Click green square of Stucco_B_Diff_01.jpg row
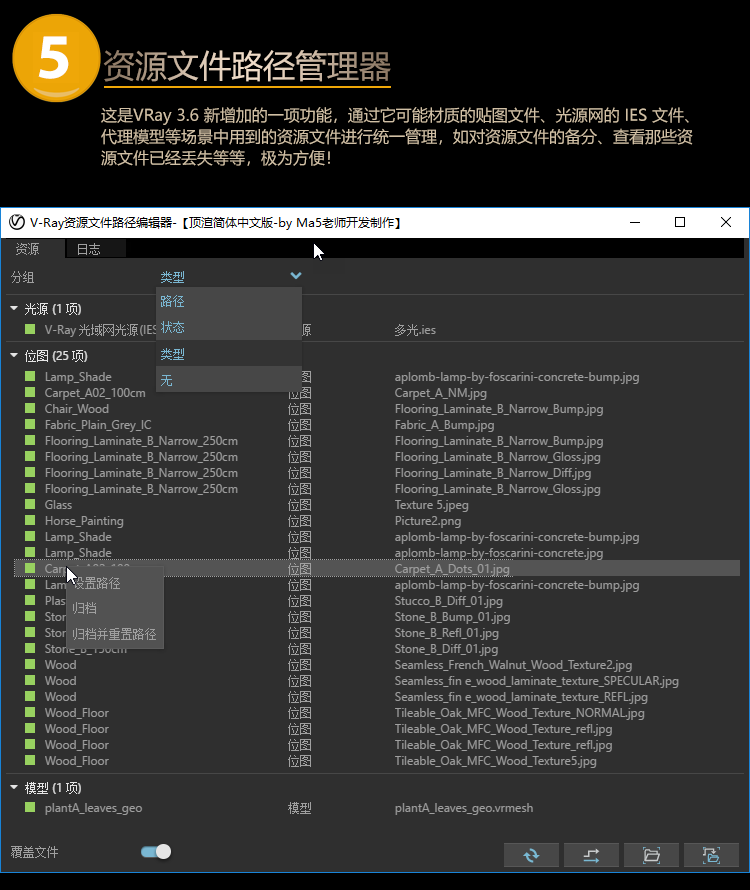750x890 pixels. (30, 600)
